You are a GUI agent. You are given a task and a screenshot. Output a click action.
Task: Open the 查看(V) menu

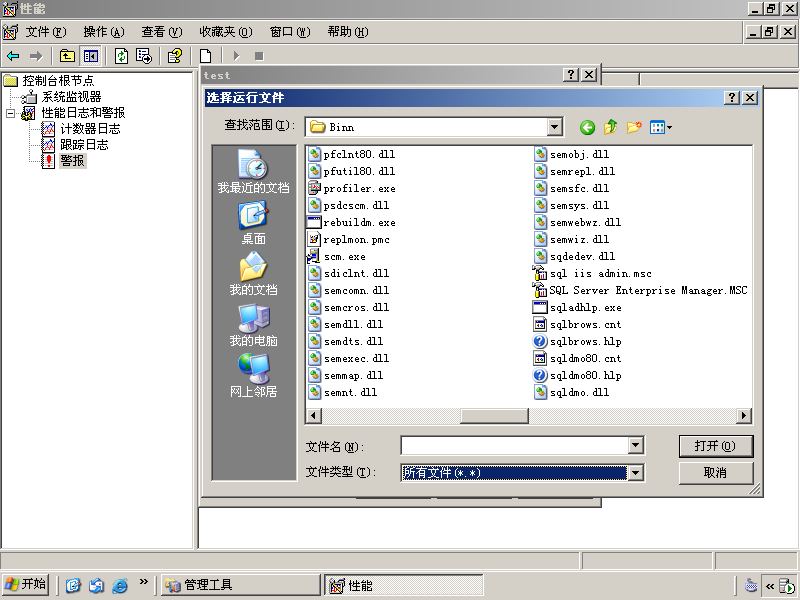click(x=162, y=32)
